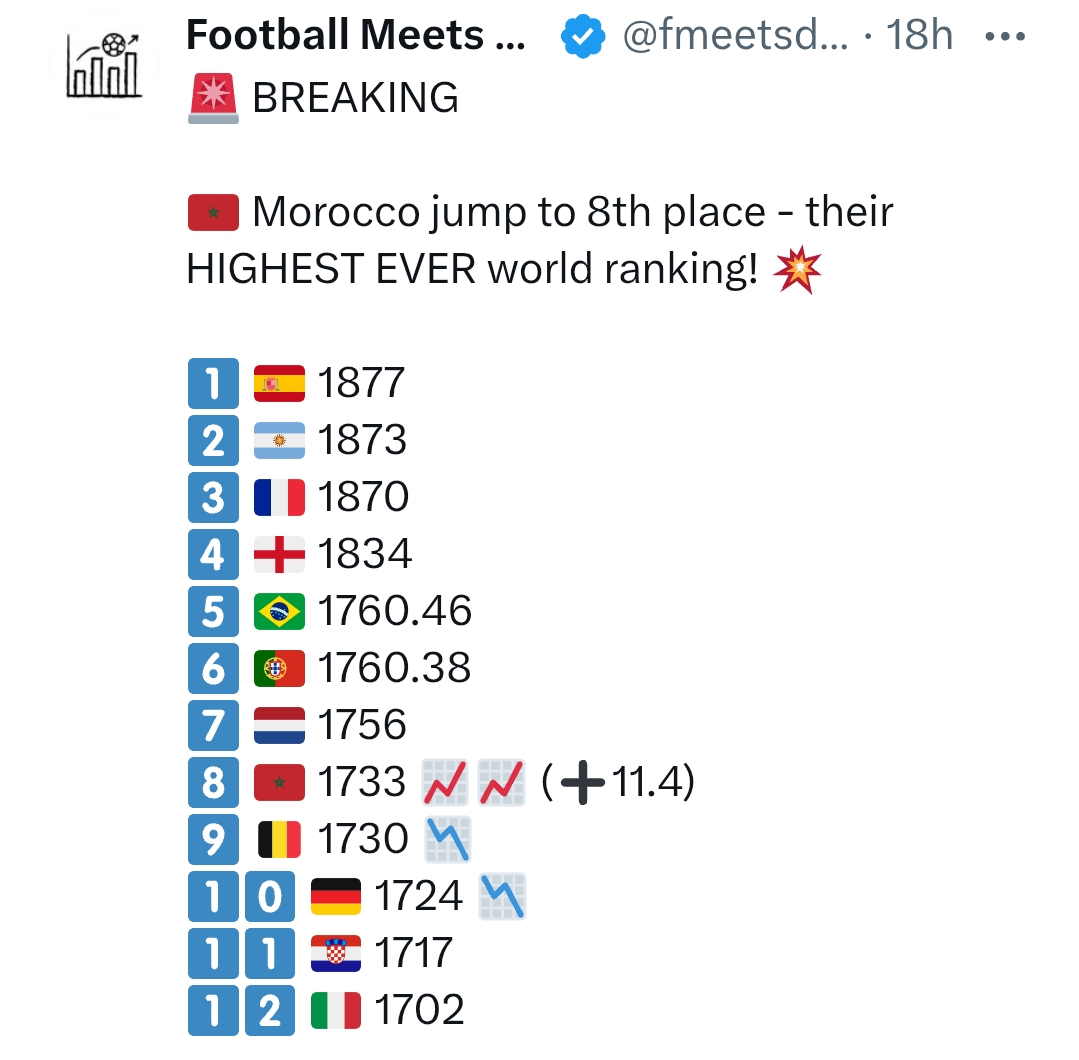Click the Croatia flag at rank 11
This screenshot has height=1060, width=1079.
click(x=336, y=954)
